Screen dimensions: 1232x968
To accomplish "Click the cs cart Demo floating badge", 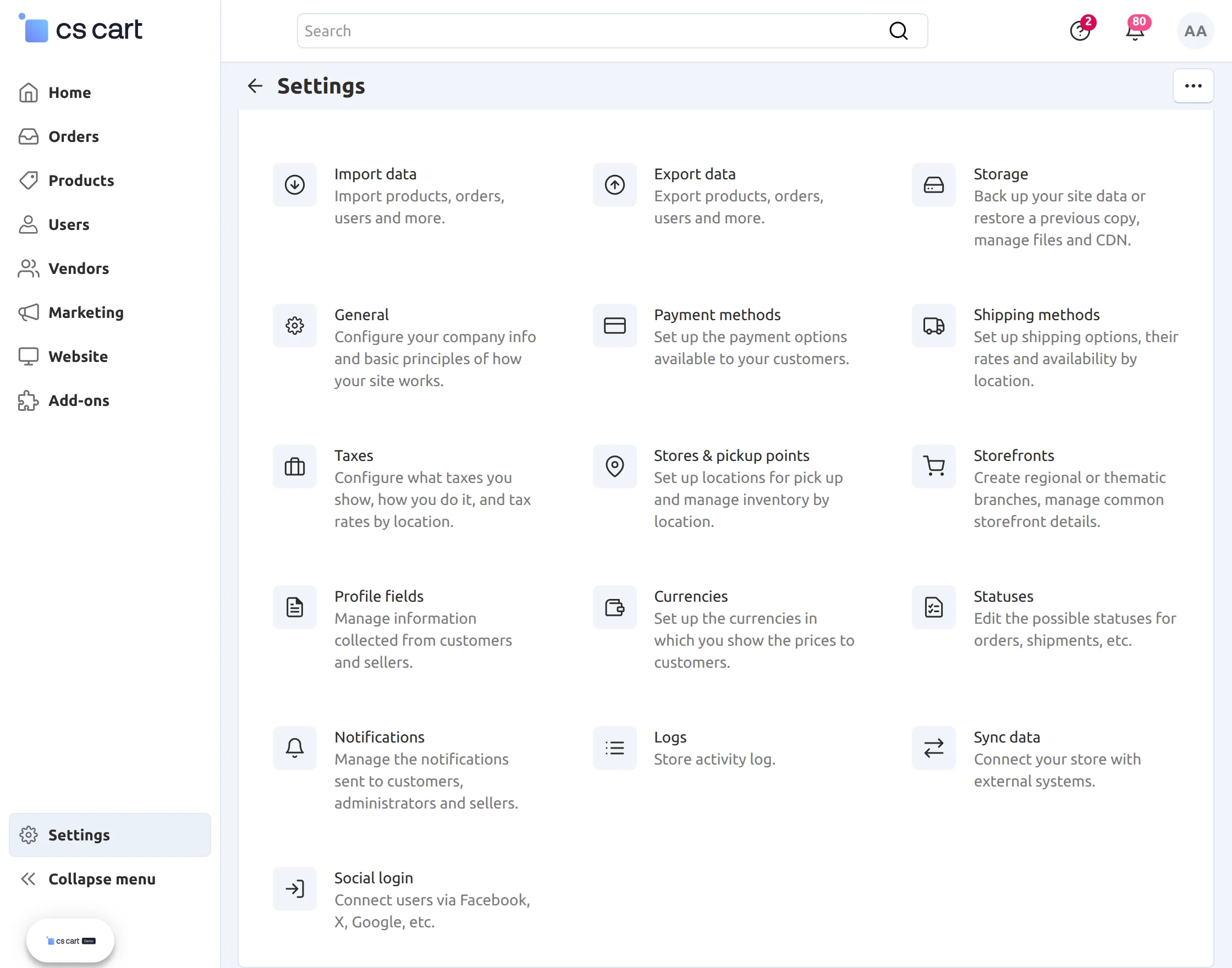I will pos(70,941).
